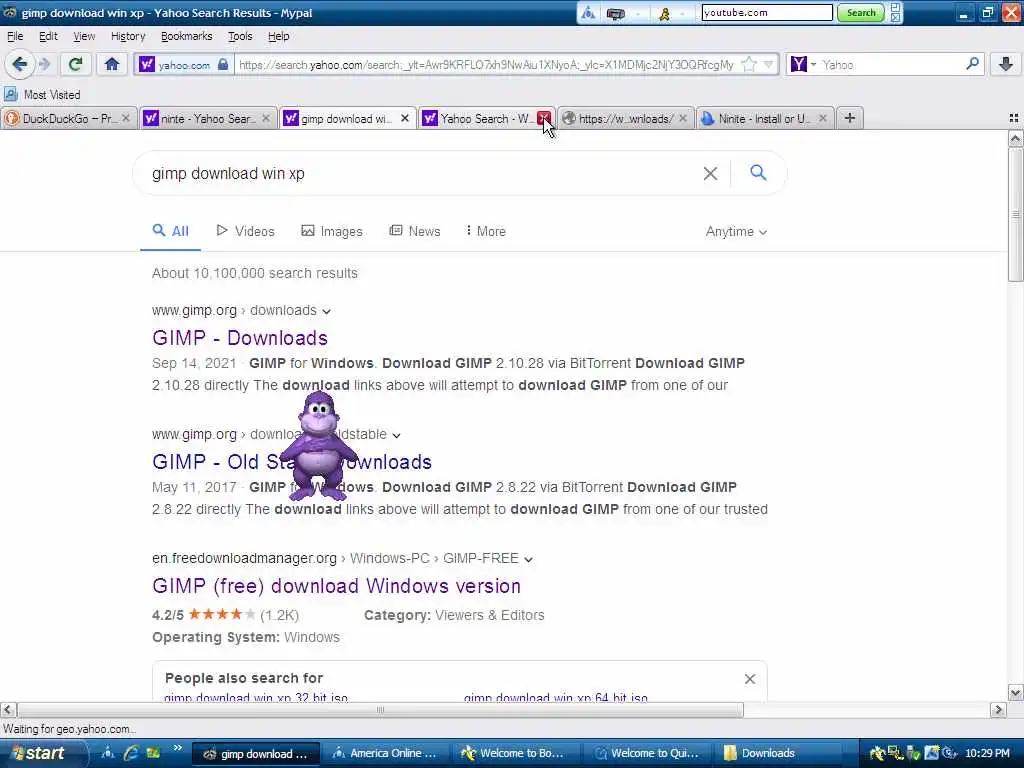The width and height of the screenshot is (1024, 768).
Task: Click gimp download win xp 32 bit iso suggestion
Action: tap(256, 697)
